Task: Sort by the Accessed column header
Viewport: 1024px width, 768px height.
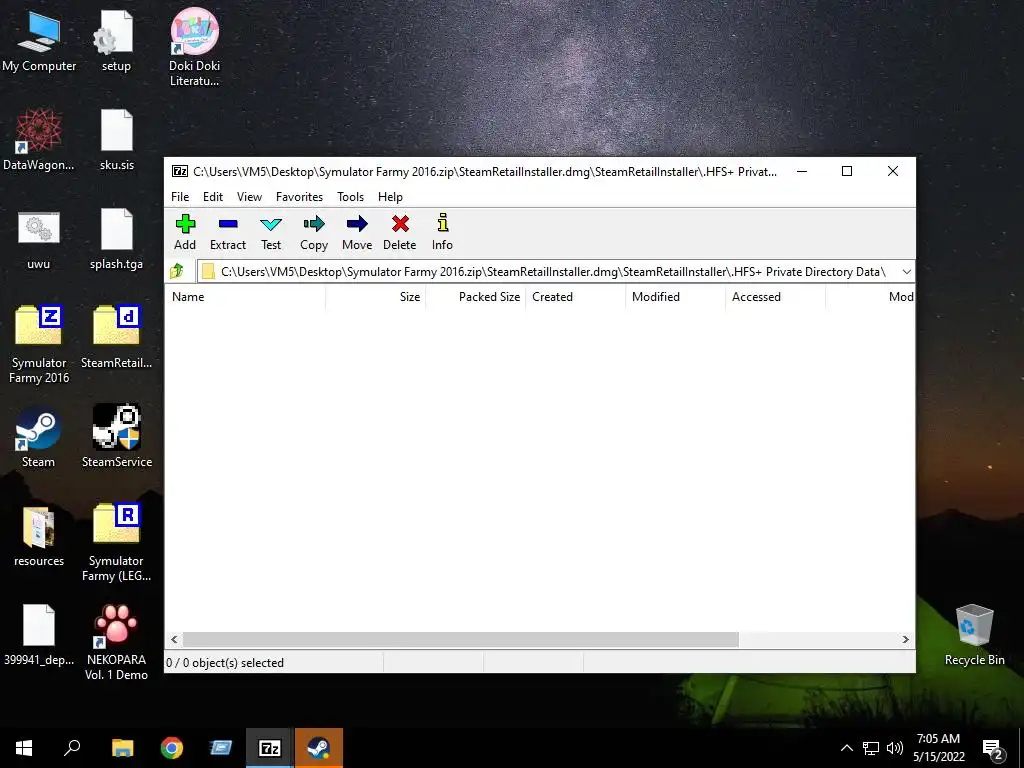Action: pyautogui.click(x=775, y=296)
